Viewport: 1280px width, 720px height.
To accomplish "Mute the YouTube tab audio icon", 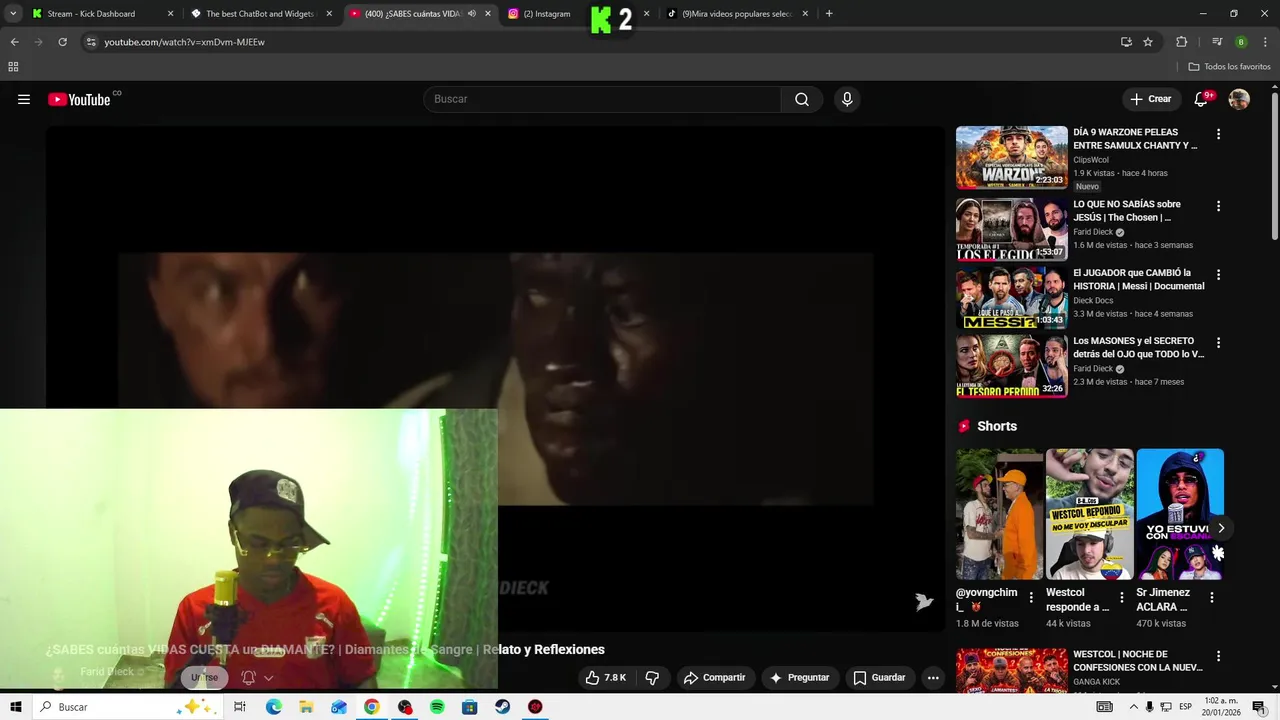I will click(x=472, y=14).
